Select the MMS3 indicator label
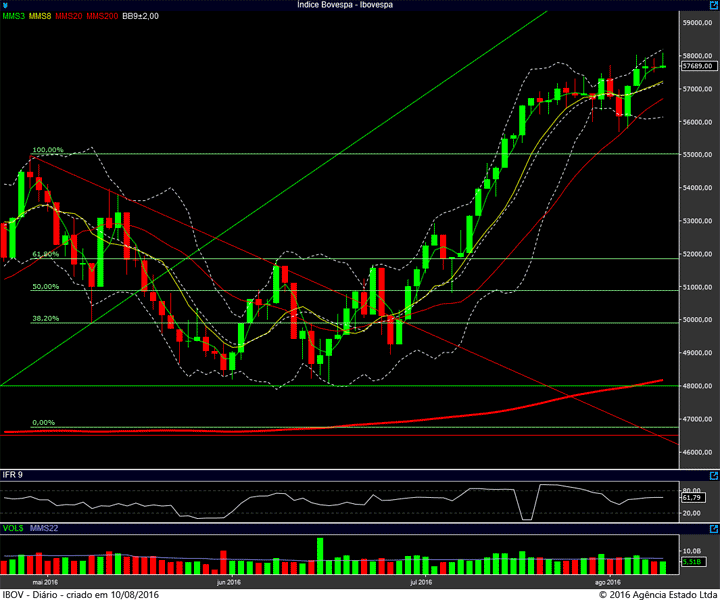720x600 pixels. [13, 16]
